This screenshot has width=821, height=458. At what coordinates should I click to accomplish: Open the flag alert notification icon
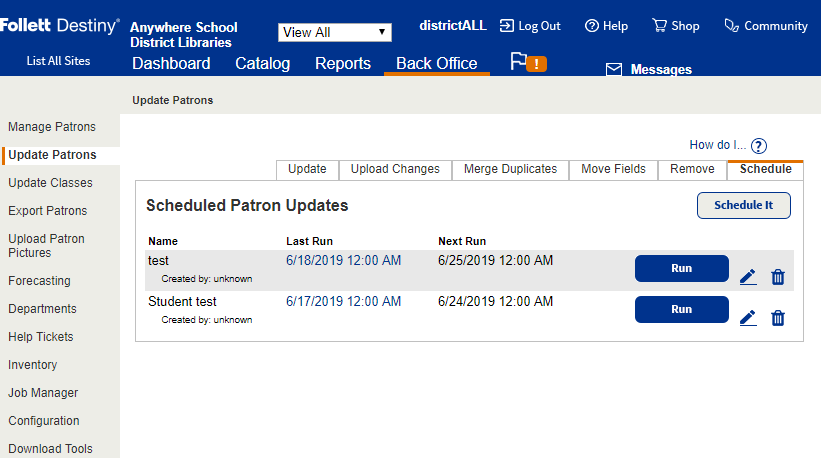coord(528,63)
